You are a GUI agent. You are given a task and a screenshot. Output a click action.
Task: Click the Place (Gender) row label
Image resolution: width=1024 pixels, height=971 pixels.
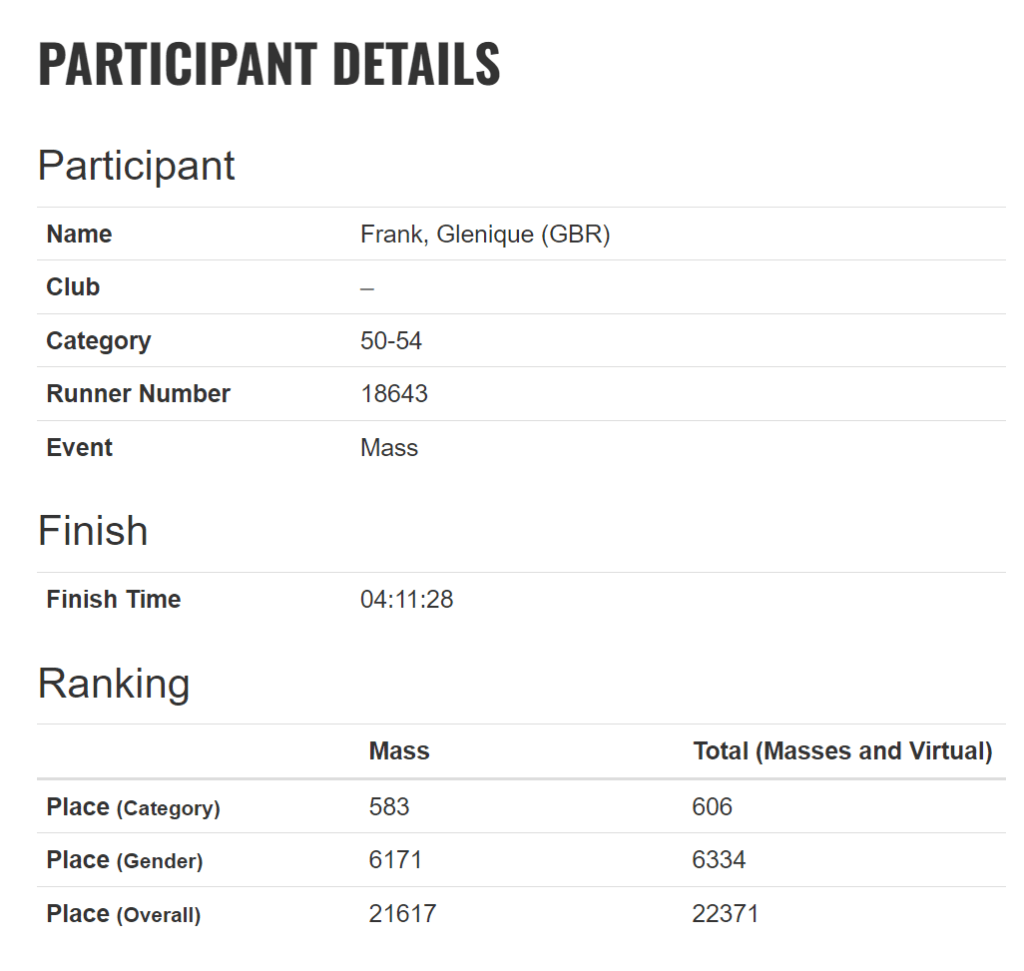(x=124, y=860)
